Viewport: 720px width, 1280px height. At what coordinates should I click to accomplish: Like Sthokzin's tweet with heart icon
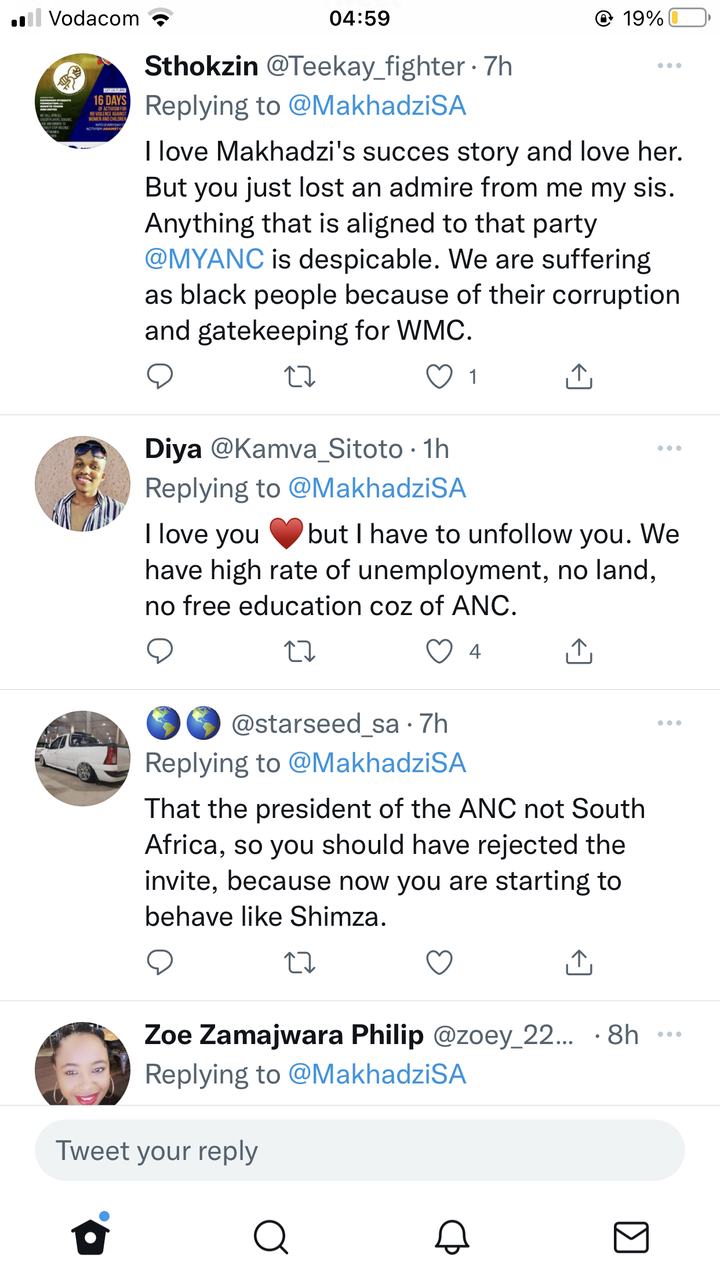click(440, 377)
